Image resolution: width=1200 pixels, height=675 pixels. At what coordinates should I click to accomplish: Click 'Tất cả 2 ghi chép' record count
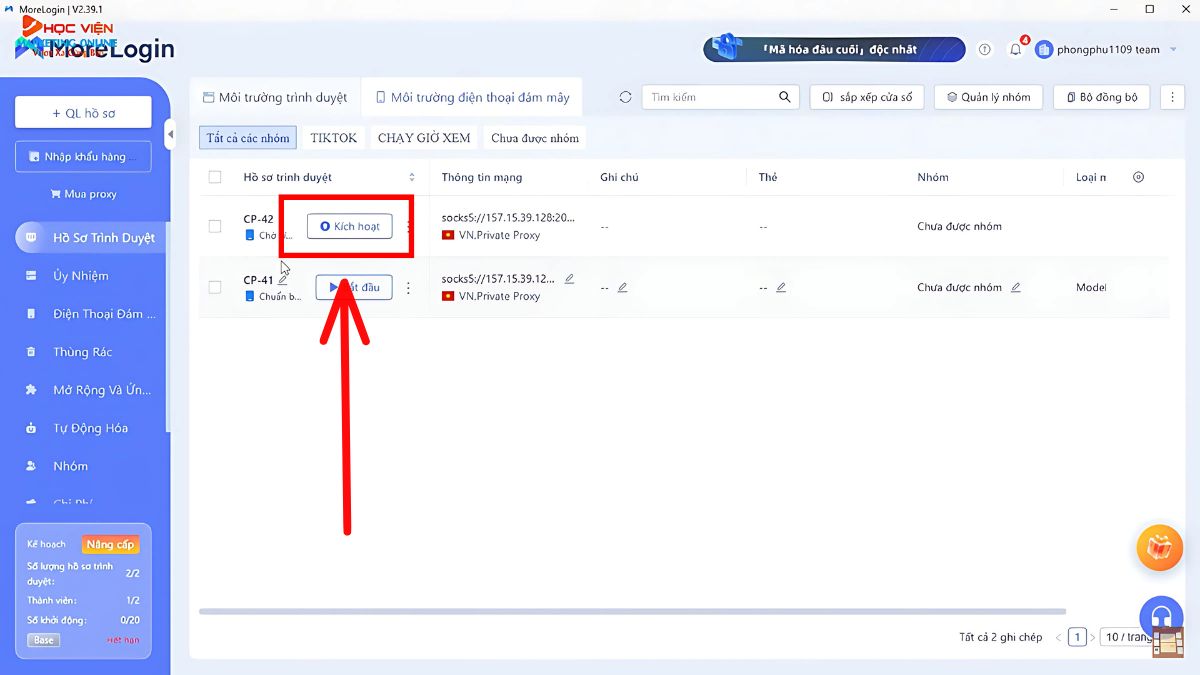pos(1001,637)
